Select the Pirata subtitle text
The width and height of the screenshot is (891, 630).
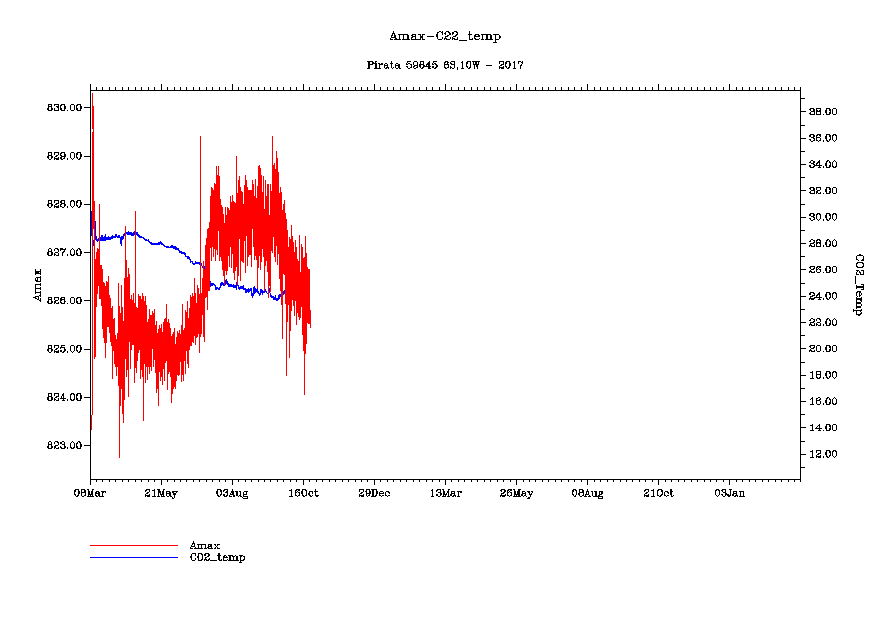pyautogui.click(x=445, y=65)
